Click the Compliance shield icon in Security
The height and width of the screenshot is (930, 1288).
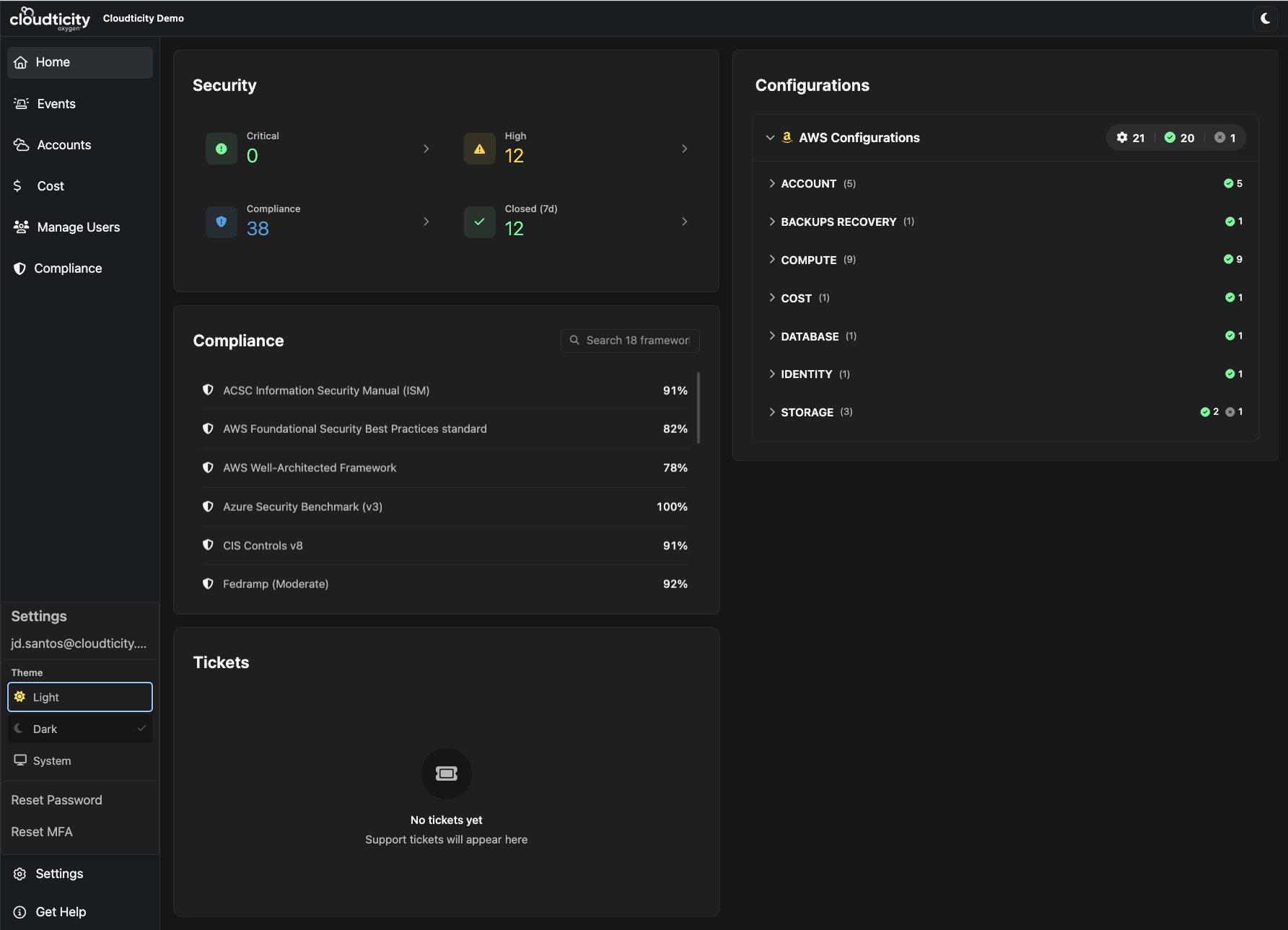coord(222,221)
